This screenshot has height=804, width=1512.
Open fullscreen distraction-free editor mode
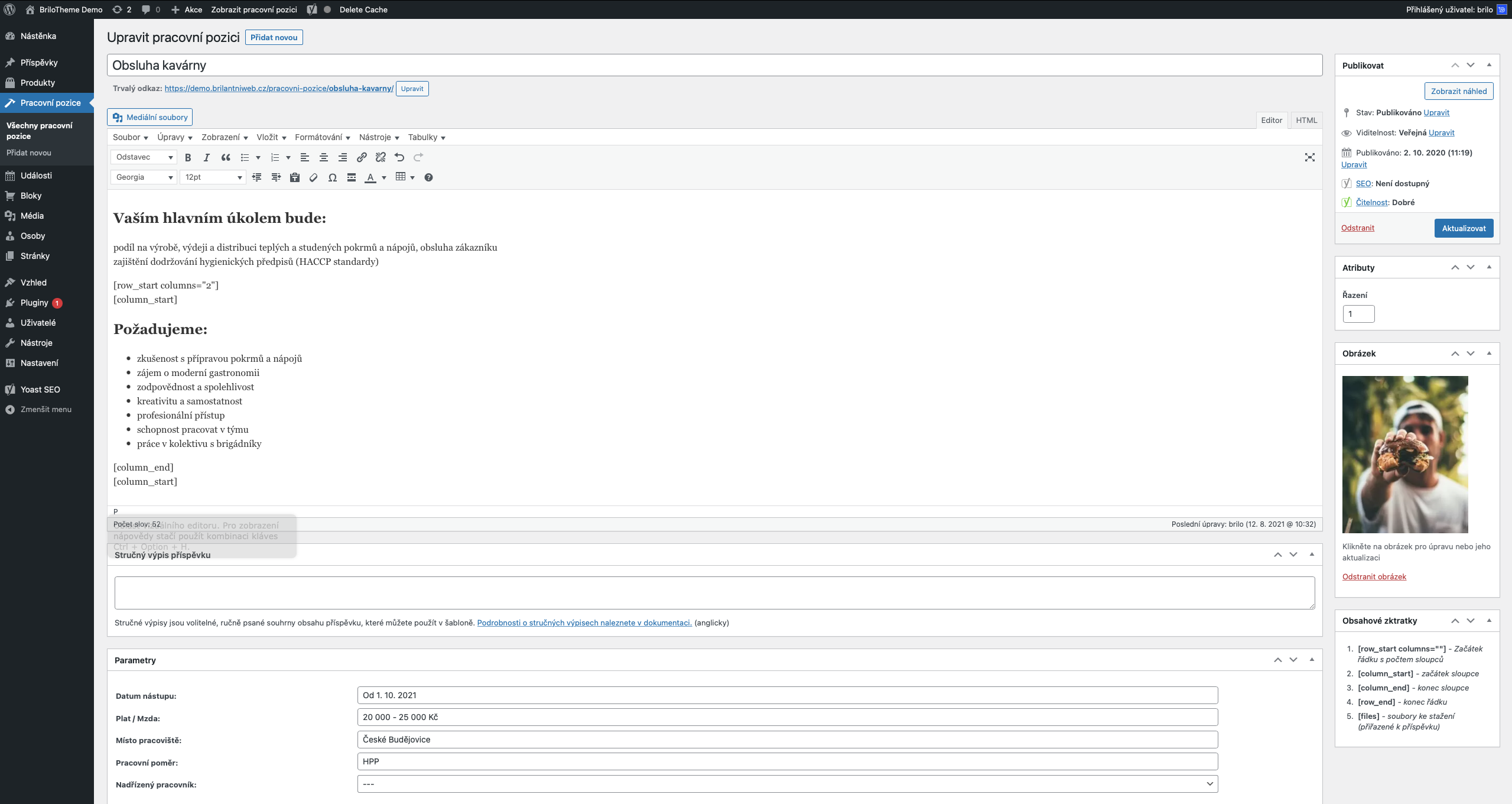coord(1309,157)
